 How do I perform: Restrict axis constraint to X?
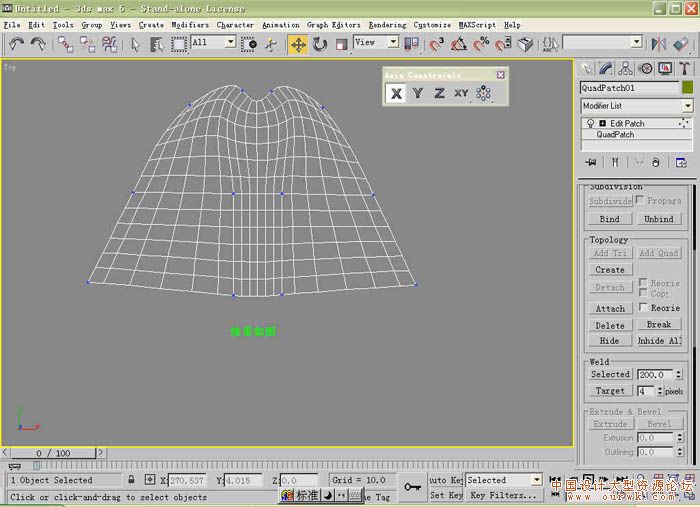[x=396, y=93]
